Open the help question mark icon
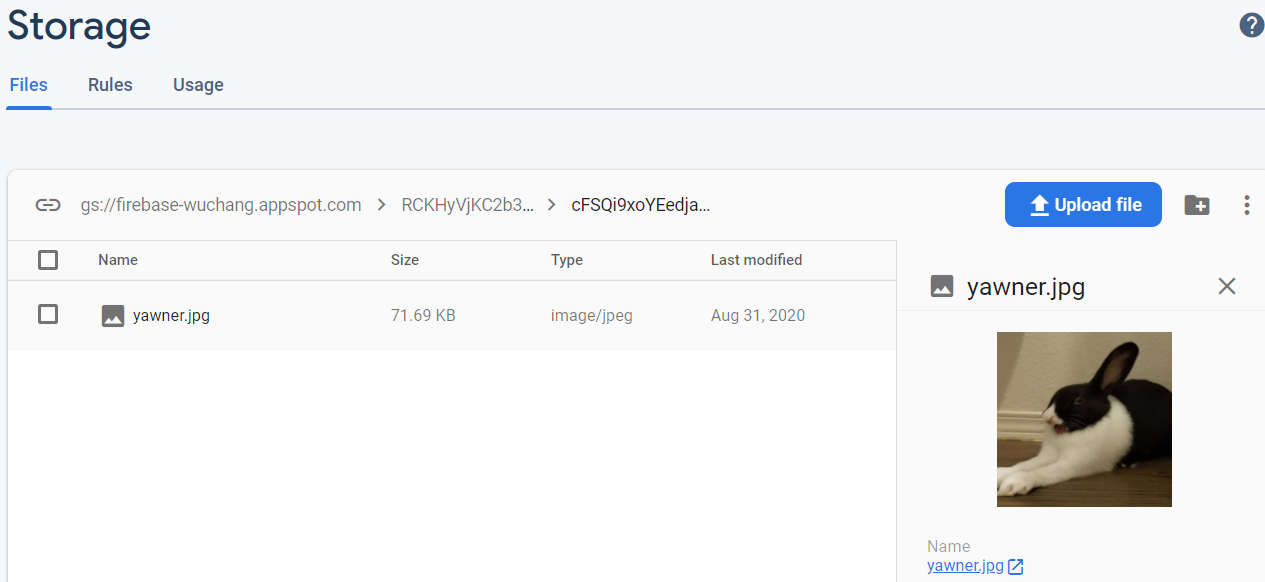The height and width of the screenshot is (582, 1265). point(1251,26)
